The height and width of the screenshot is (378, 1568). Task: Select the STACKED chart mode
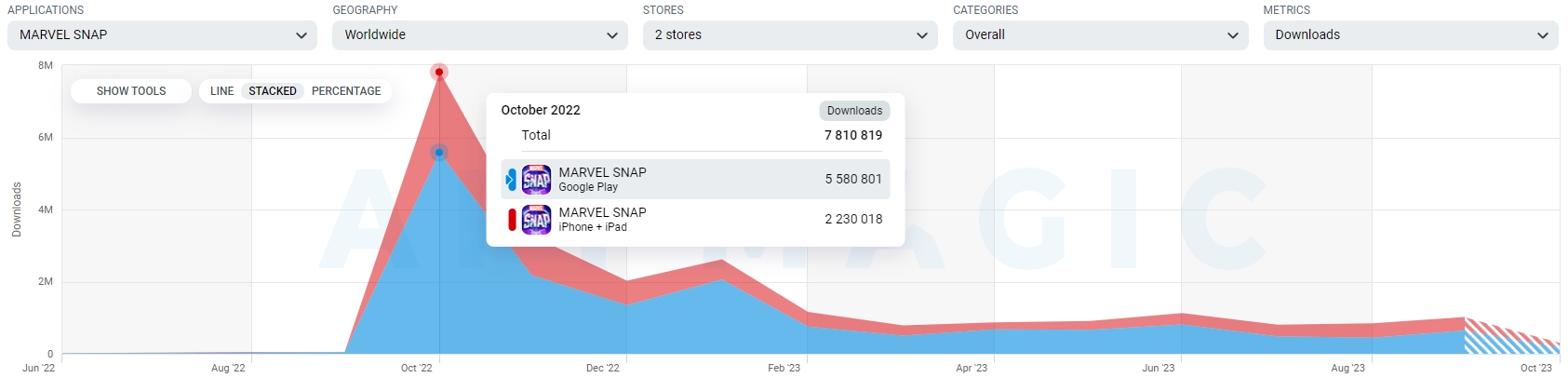272,91
